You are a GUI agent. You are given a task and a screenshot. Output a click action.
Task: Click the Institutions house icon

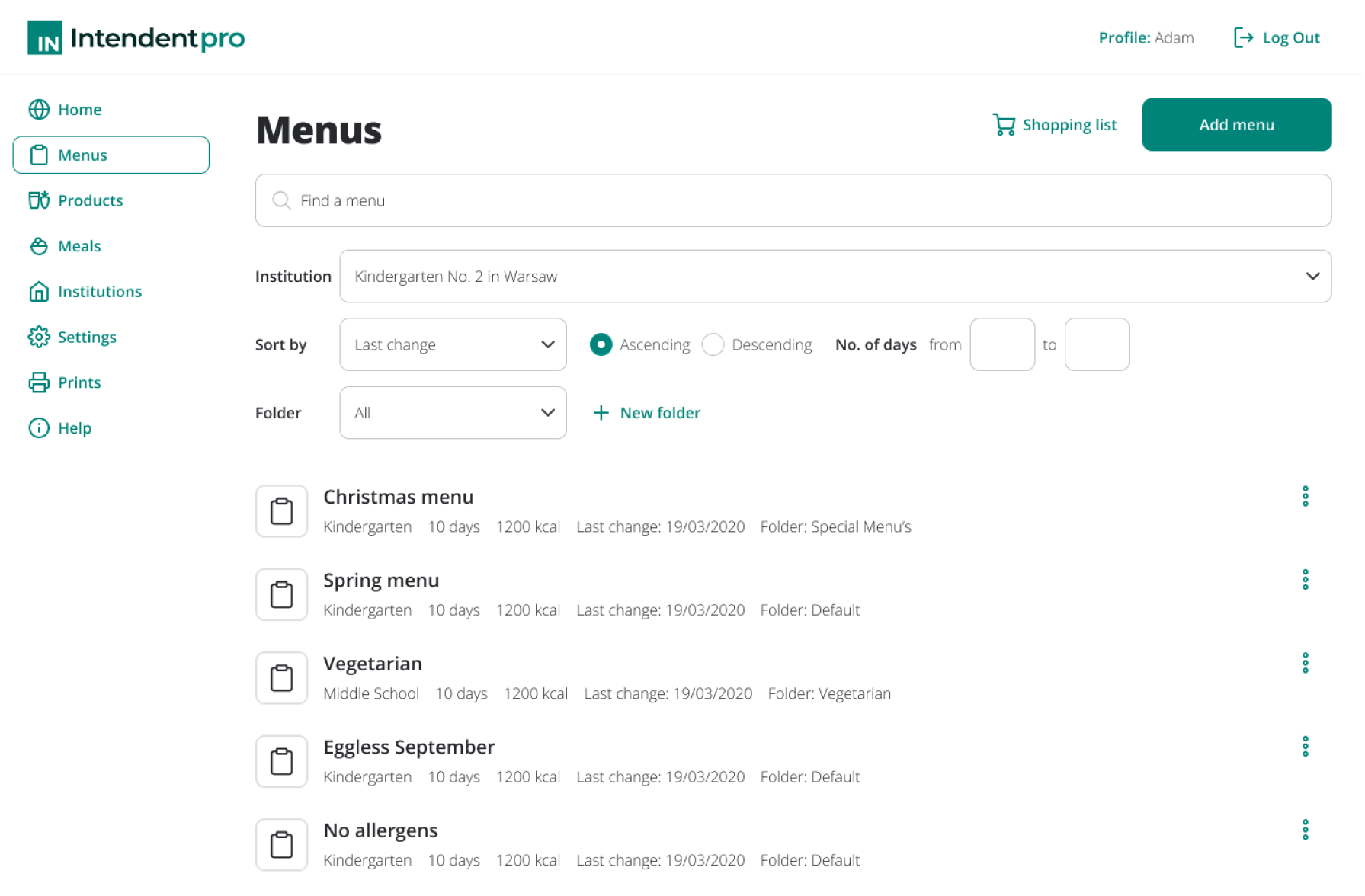coord(39,292)
